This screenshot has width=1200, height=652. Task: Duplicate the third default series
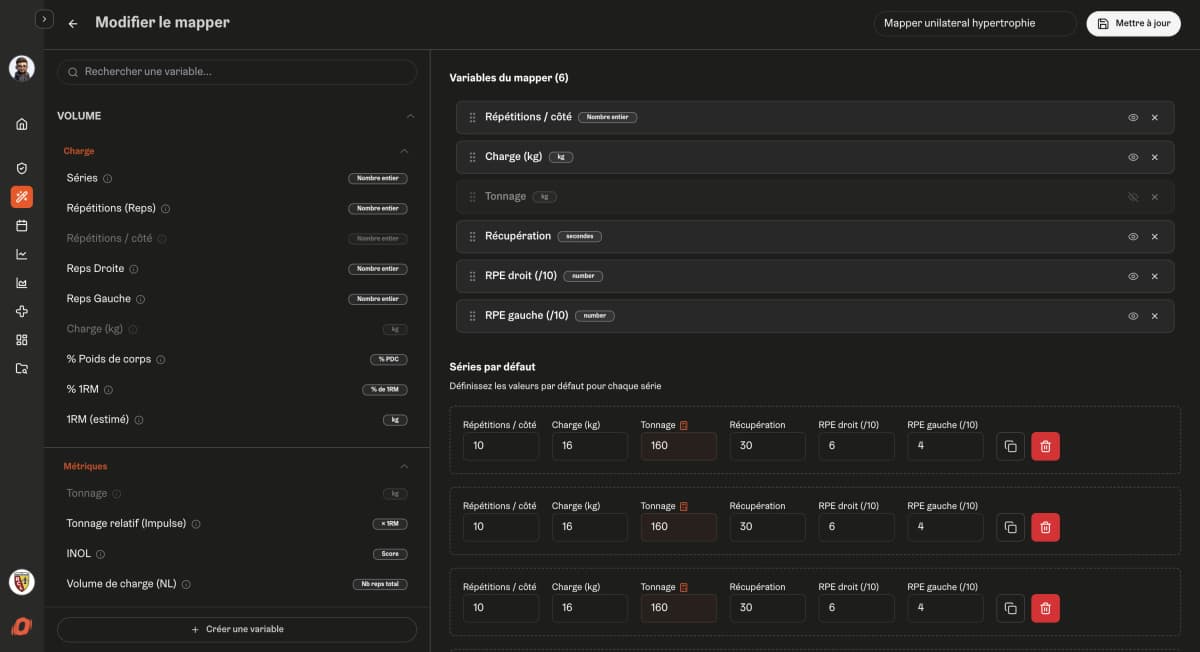(x=1010, y=608)
